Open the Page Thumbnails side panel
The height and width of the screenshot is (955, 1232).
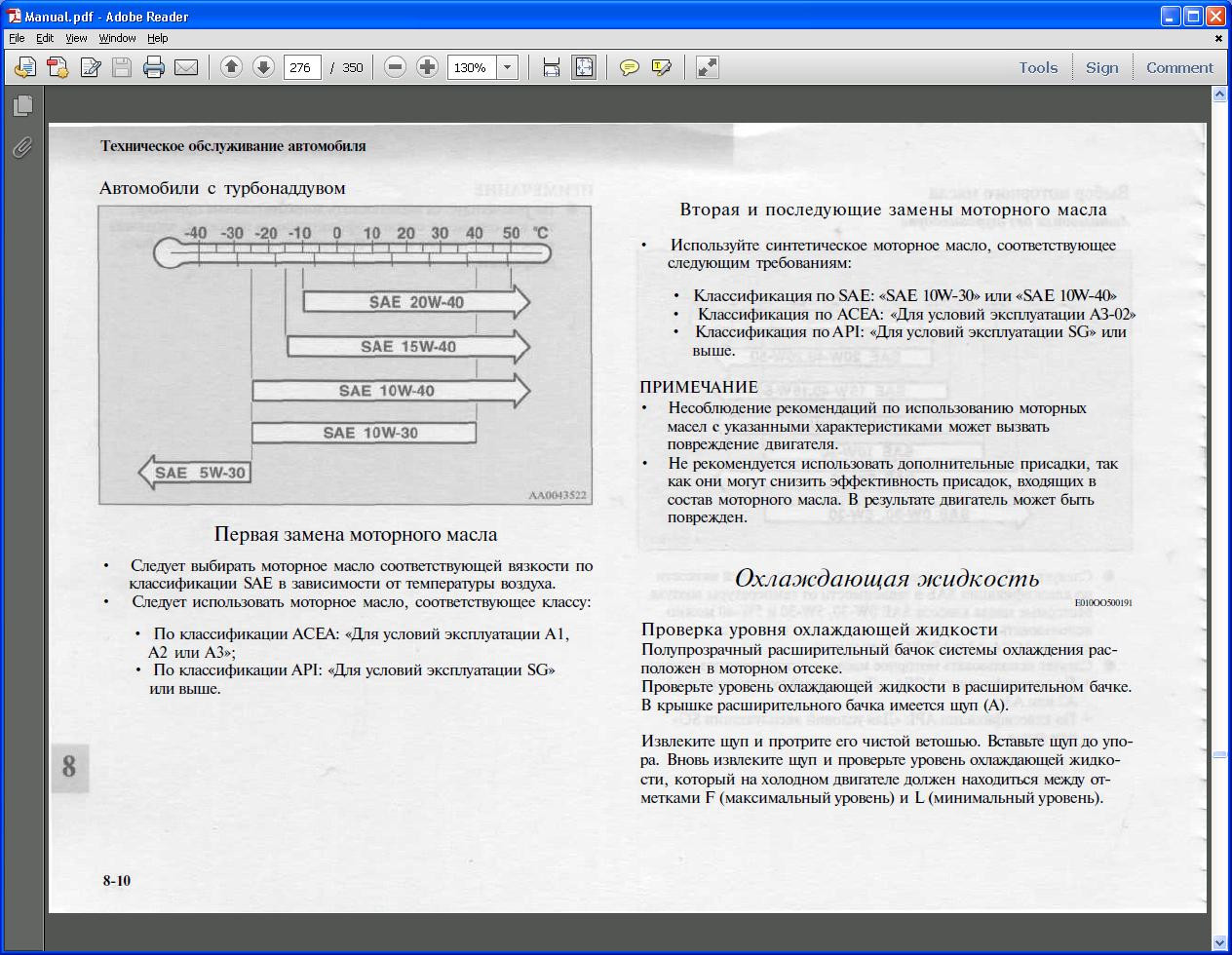[22, 104]
